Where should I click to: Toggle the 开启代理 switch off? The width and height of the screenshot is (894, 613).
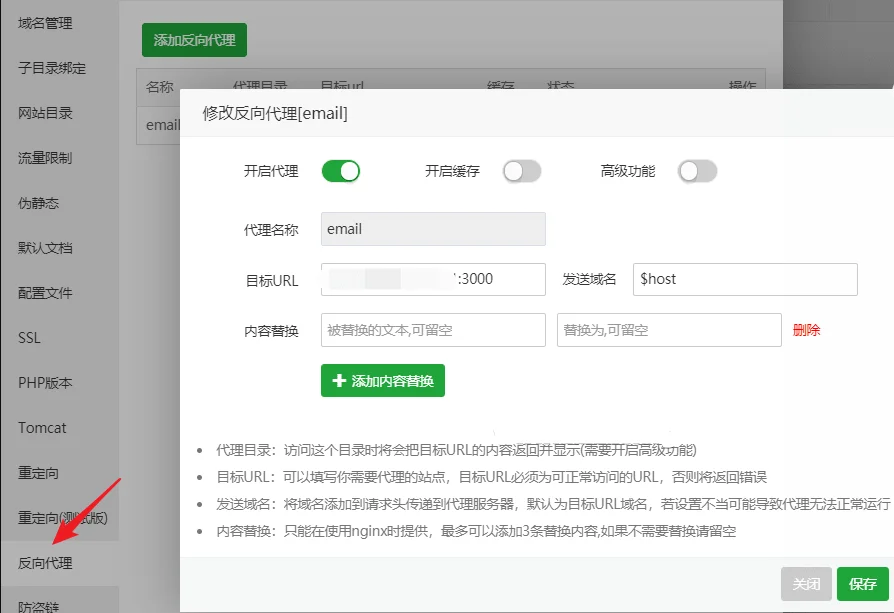coord(340,171)
